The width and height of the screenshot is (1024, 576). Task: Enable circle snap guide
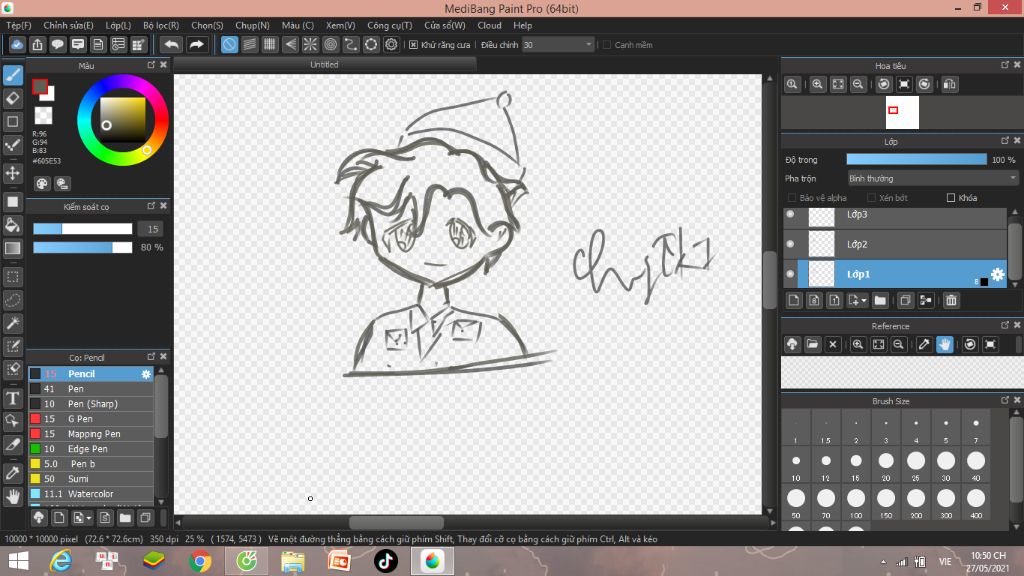[x=330, y=44]
